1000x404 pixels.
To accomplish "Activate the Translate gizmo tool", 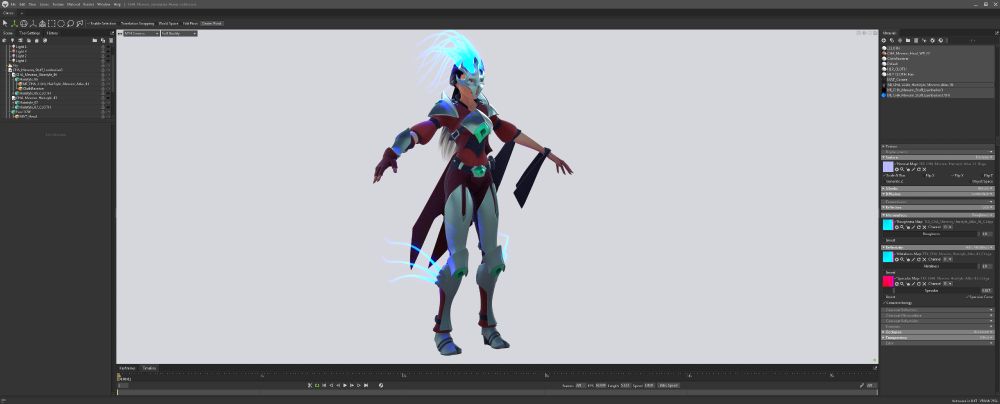I will tap(14, 24).
